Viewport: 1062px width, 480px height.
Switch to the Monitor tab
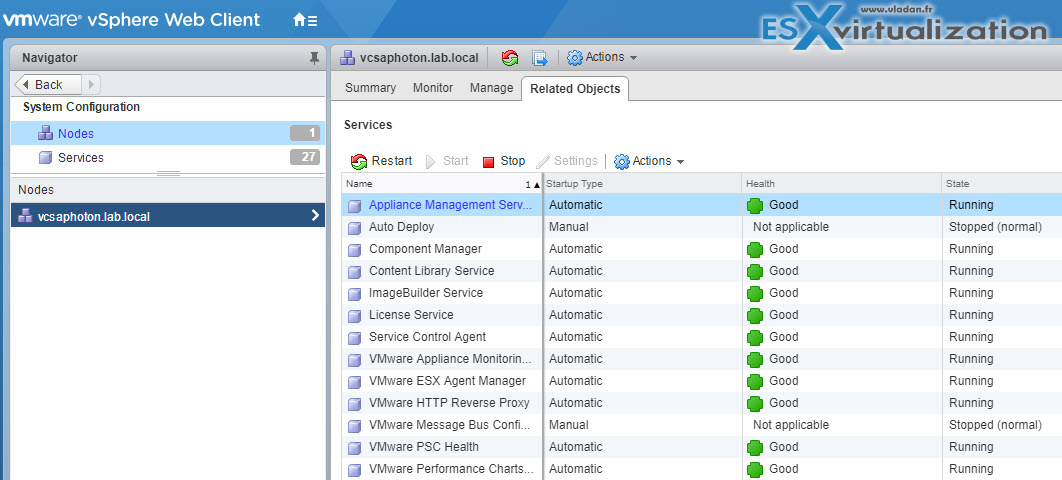433,88
